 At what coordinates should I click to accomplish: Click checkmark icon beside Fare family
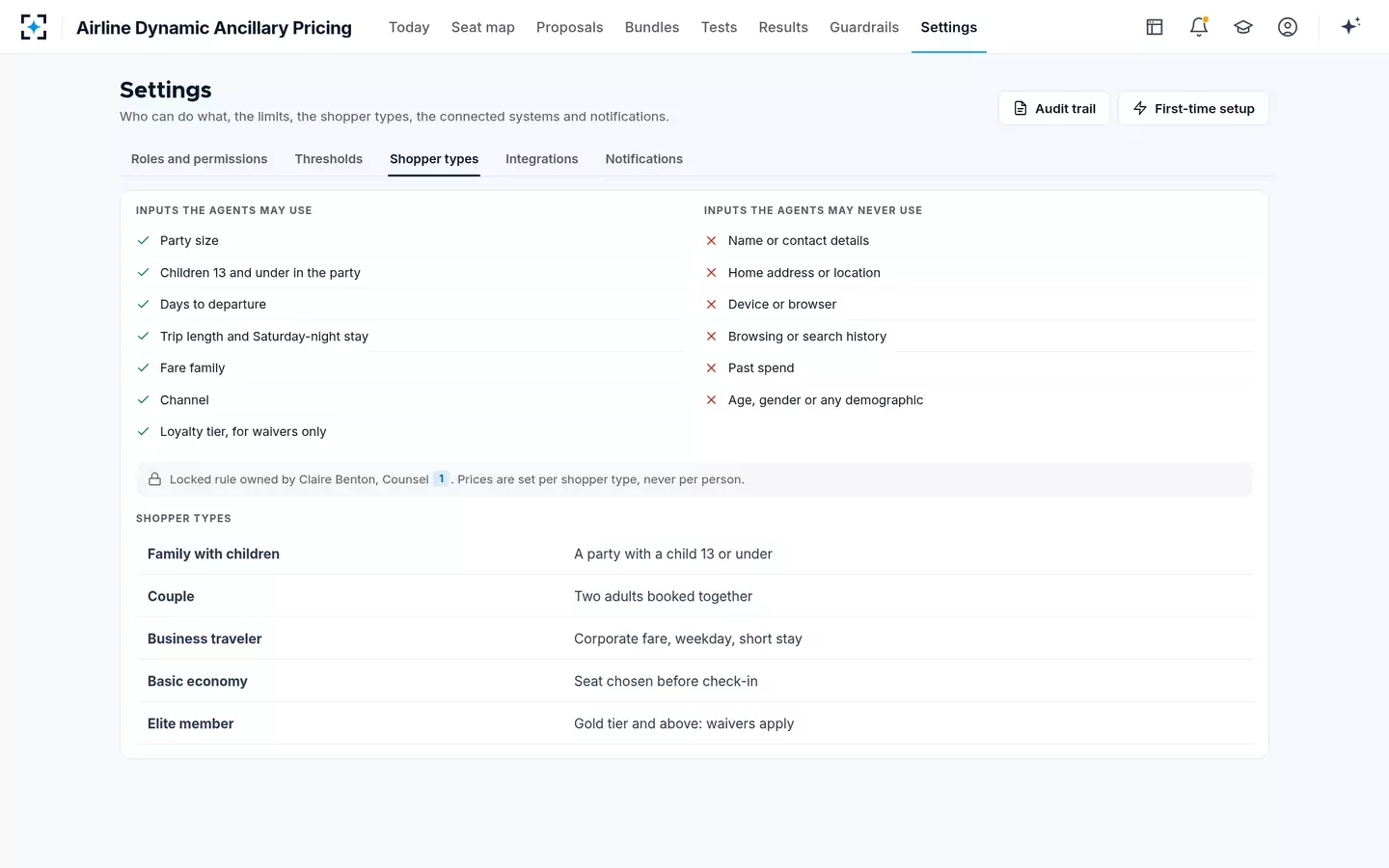[143, 367]
